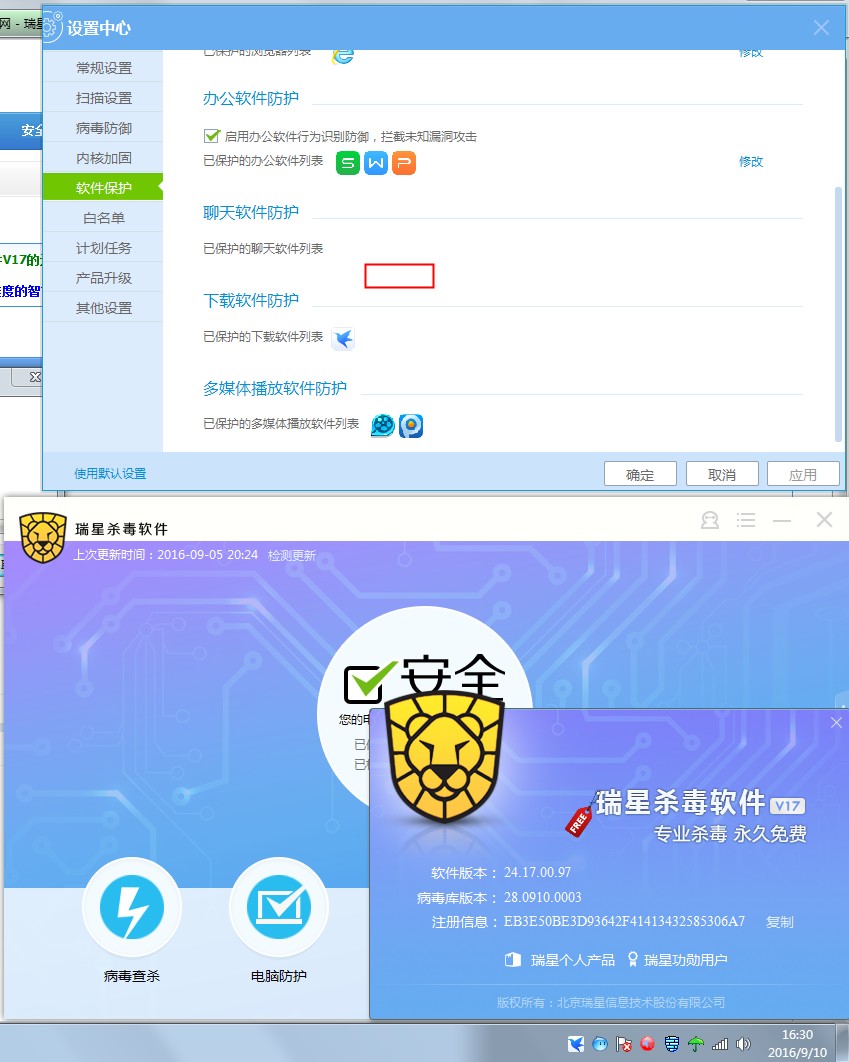Open network signal tray icon
Viewport: 849px width, 1062px height.
720,1044
